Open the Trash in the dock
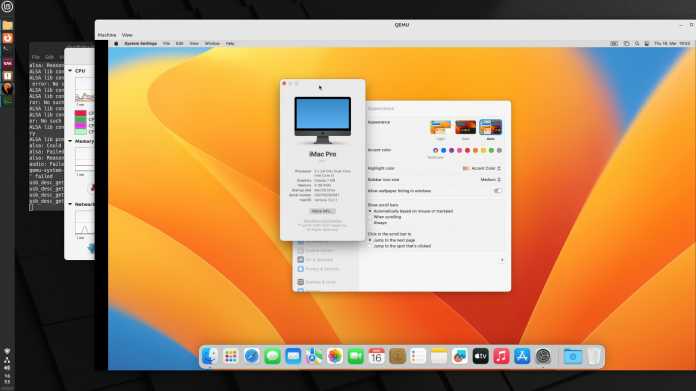Screen dimensions: 696x391 (x=594, y=356)
